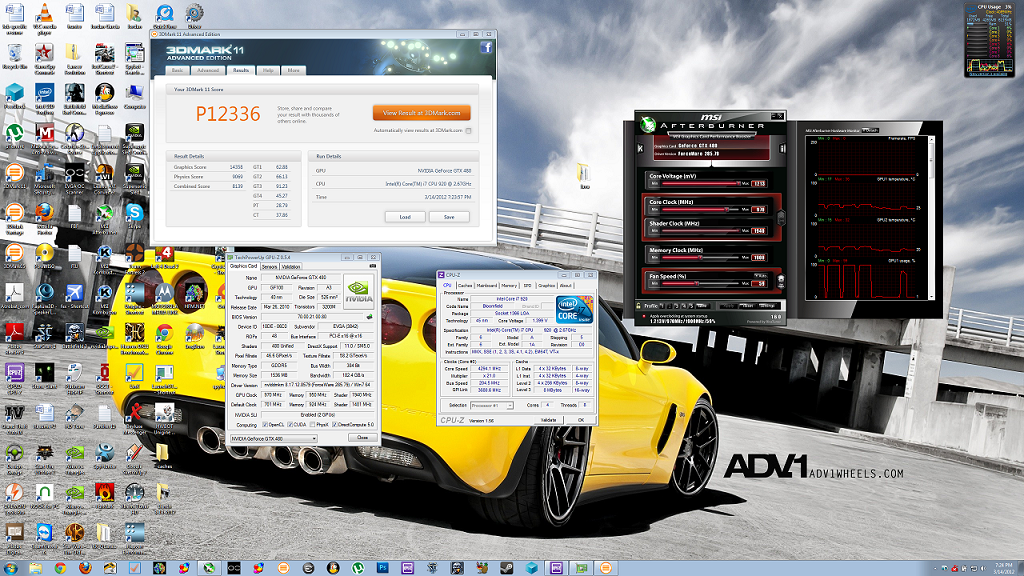Enable automatically view results at 3DMark.com
1024x576 pixels.
pos(468,131)
